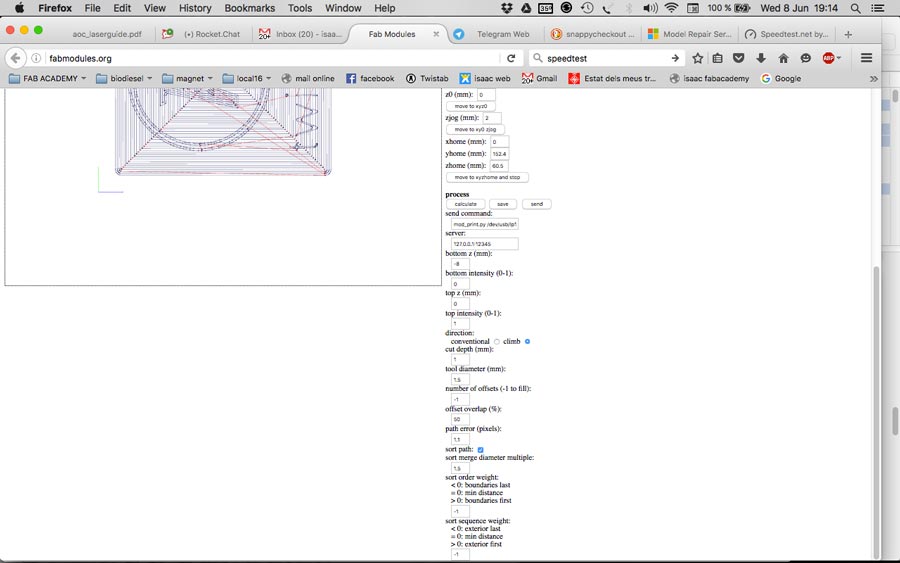Reload the fabmodules.org page
The height and width of the screenshot is (563, 900).
point(511,58)
